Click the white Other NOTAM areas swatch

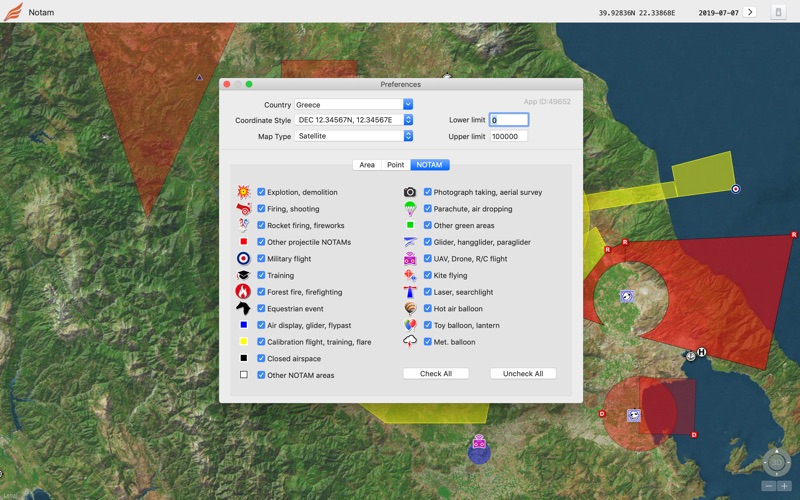(x=244, y=375)
